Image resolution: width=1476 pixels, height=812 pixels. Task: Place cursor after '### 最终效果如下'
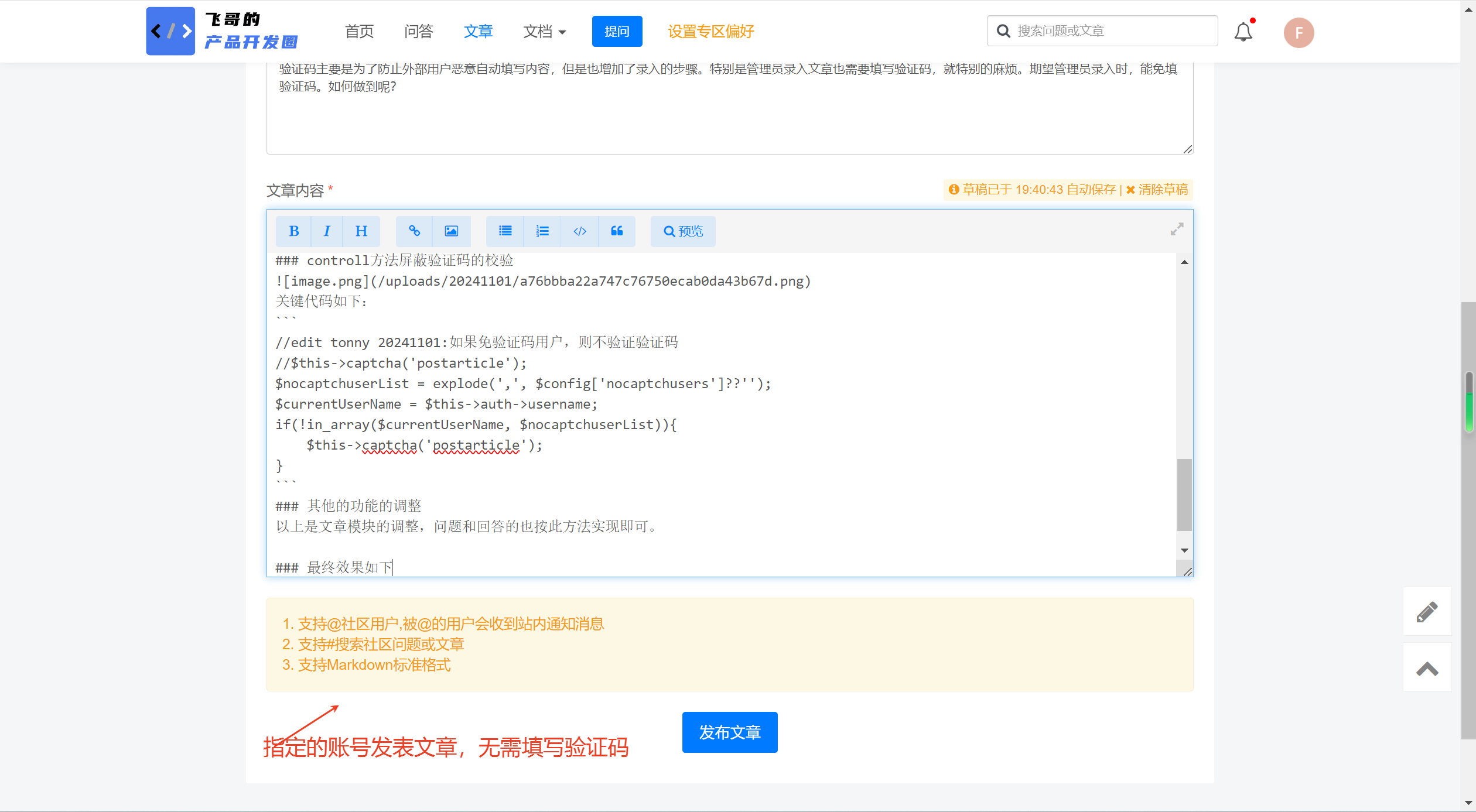394,567
